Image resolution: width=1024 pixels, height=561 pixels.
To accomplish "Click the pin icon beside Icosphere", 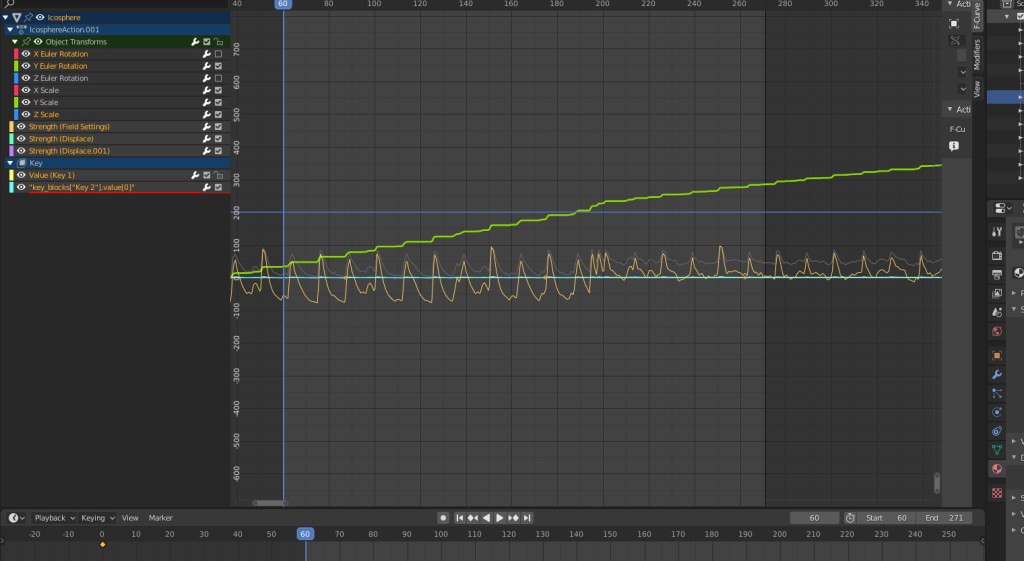I will (28, 17).
